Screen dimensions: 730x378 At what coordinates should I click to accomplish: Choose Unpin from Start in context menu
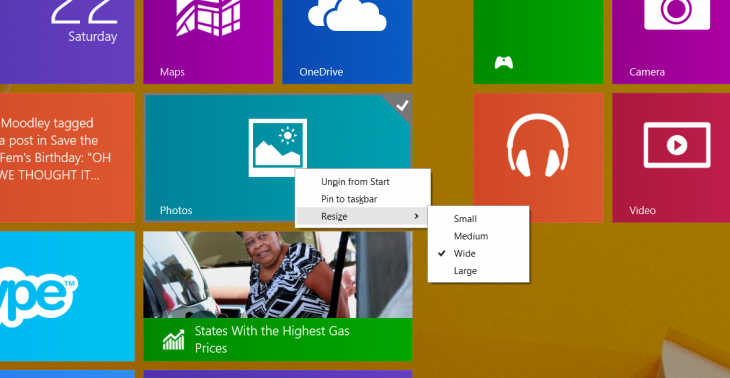click(x=362, y=182)
